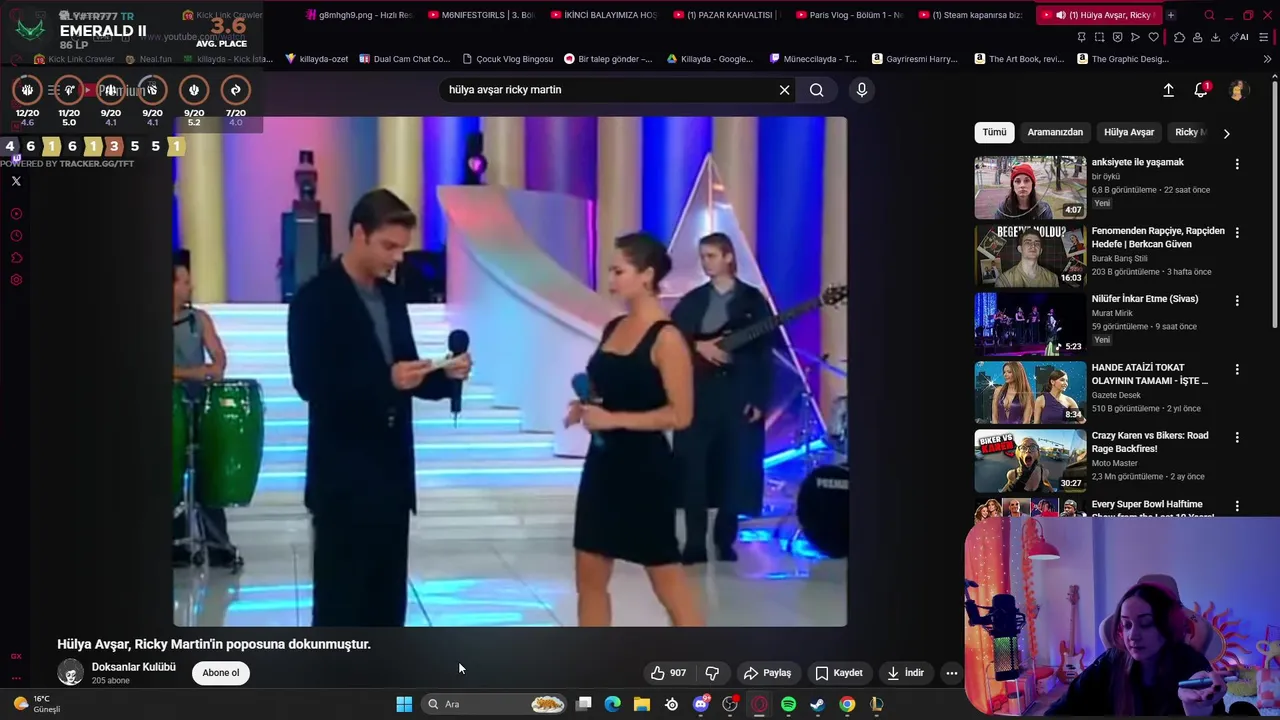
Task: Select the Tümü filter chip
Action: 994,132
